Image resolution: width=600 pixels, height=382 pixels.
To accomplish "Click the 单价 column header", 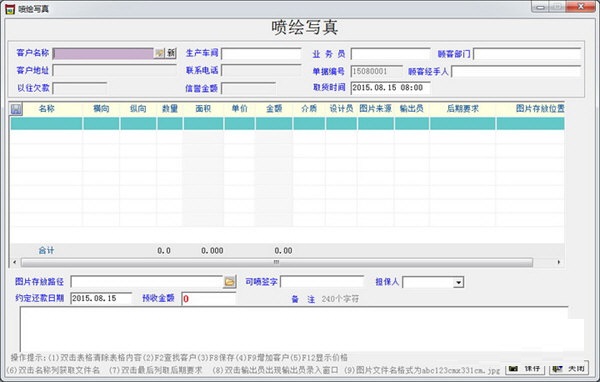I will click(240, 109).
